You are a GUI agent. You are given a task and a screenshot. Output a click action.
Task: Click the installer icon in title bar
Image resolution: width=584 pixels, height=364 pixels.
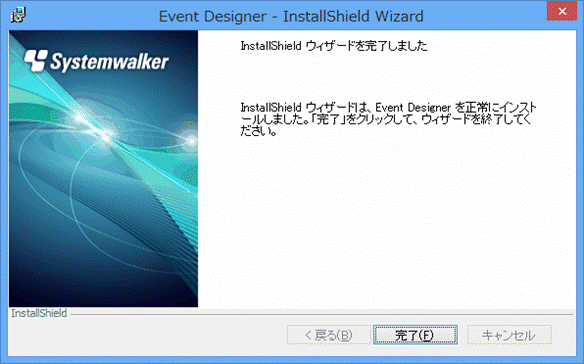click(x=18, y=15)
